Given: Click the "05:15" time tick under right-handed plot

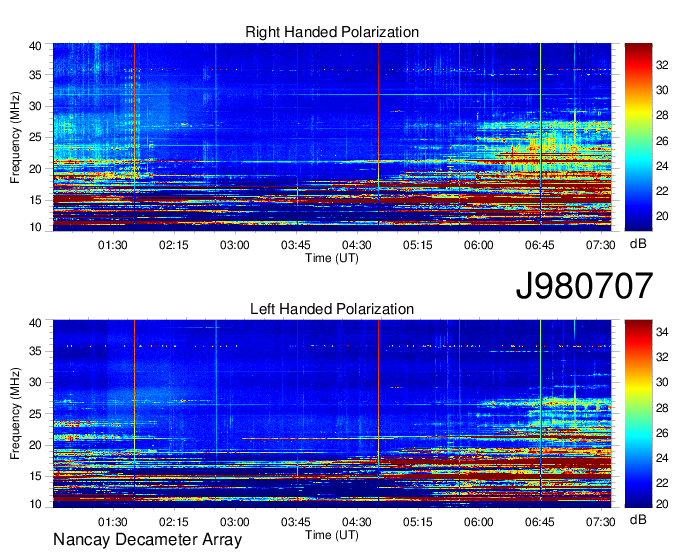Looking at the screenshot, I should point(418,245).
